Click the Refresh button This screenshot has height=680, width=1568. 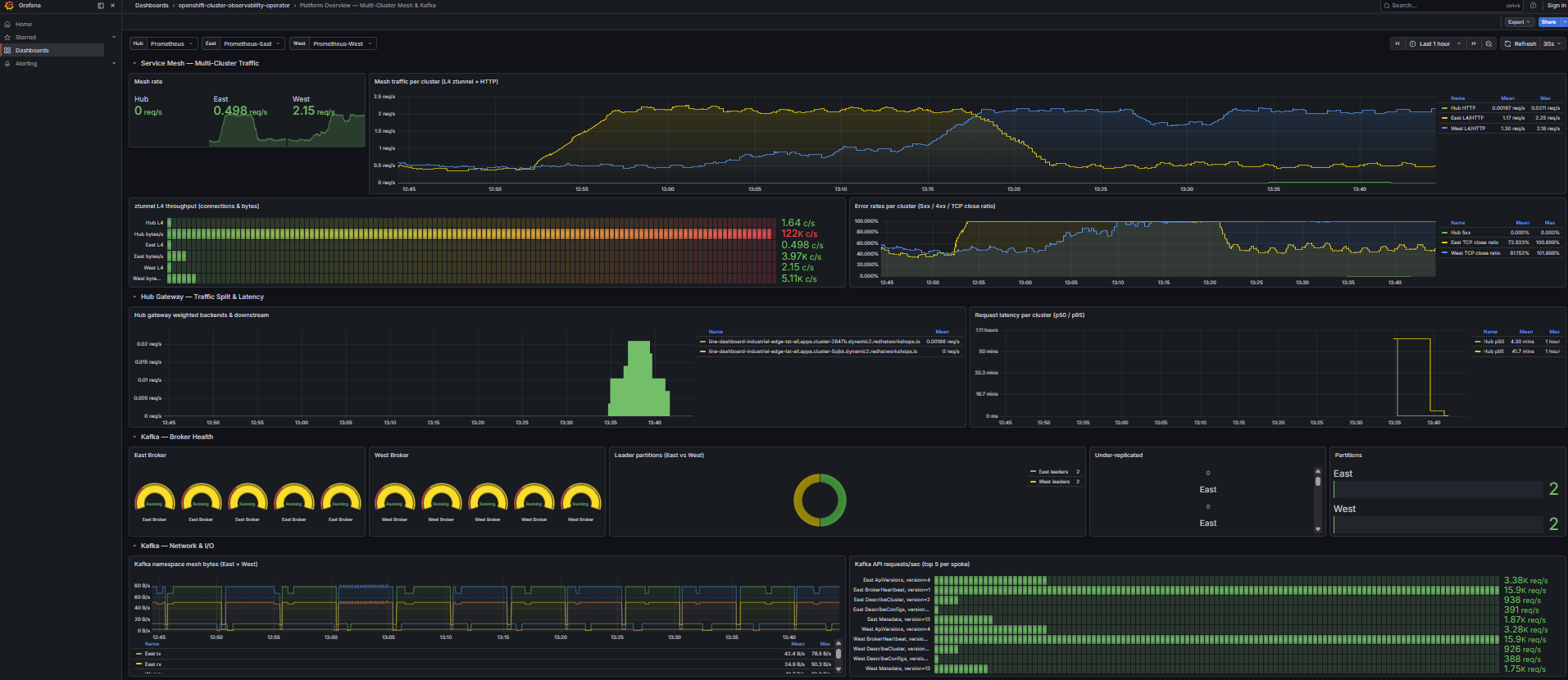point(1520,44)
